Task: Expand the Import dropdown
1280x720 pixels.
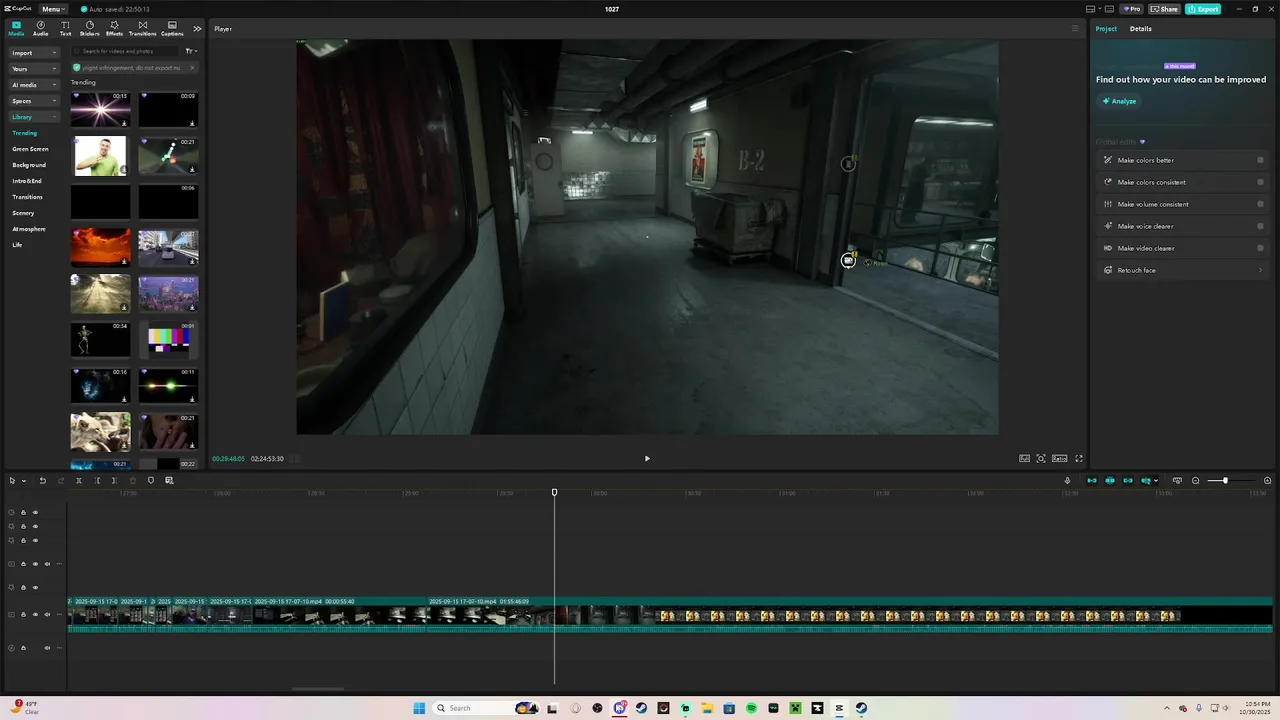Action: coord(34,52)
